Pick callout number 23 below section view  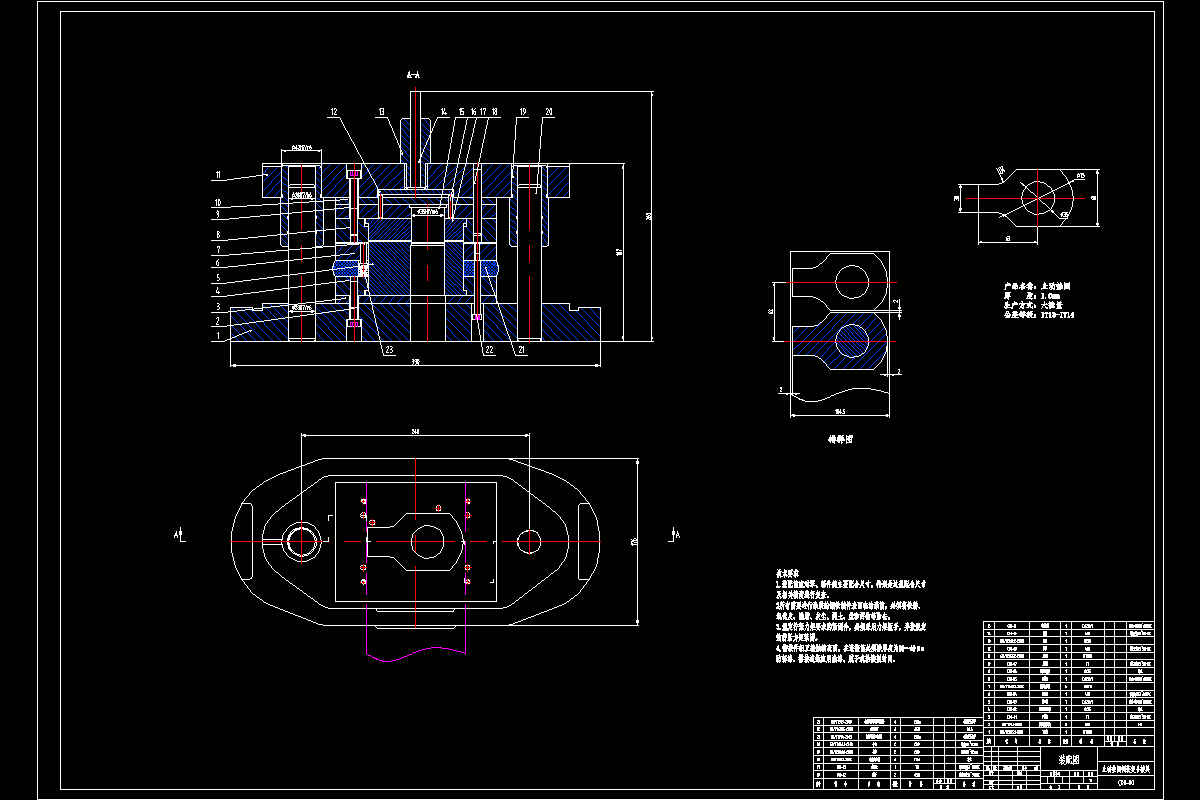(389, 350)
